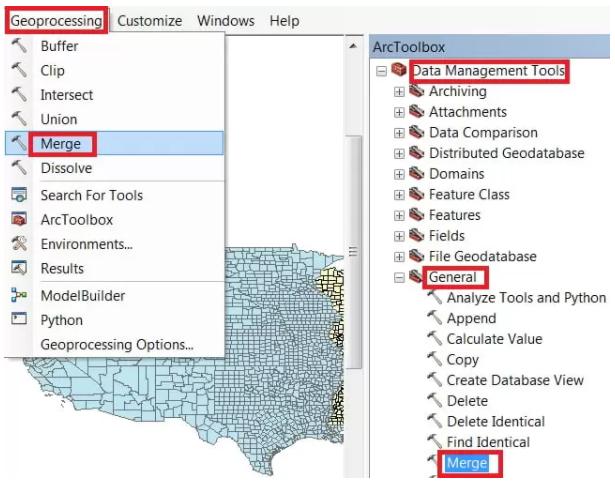The width and height of the screenshot is (615, 486).
Task: Open Geoprocessing Options... from the Geoprocessing menu
Action: point(115,344)
